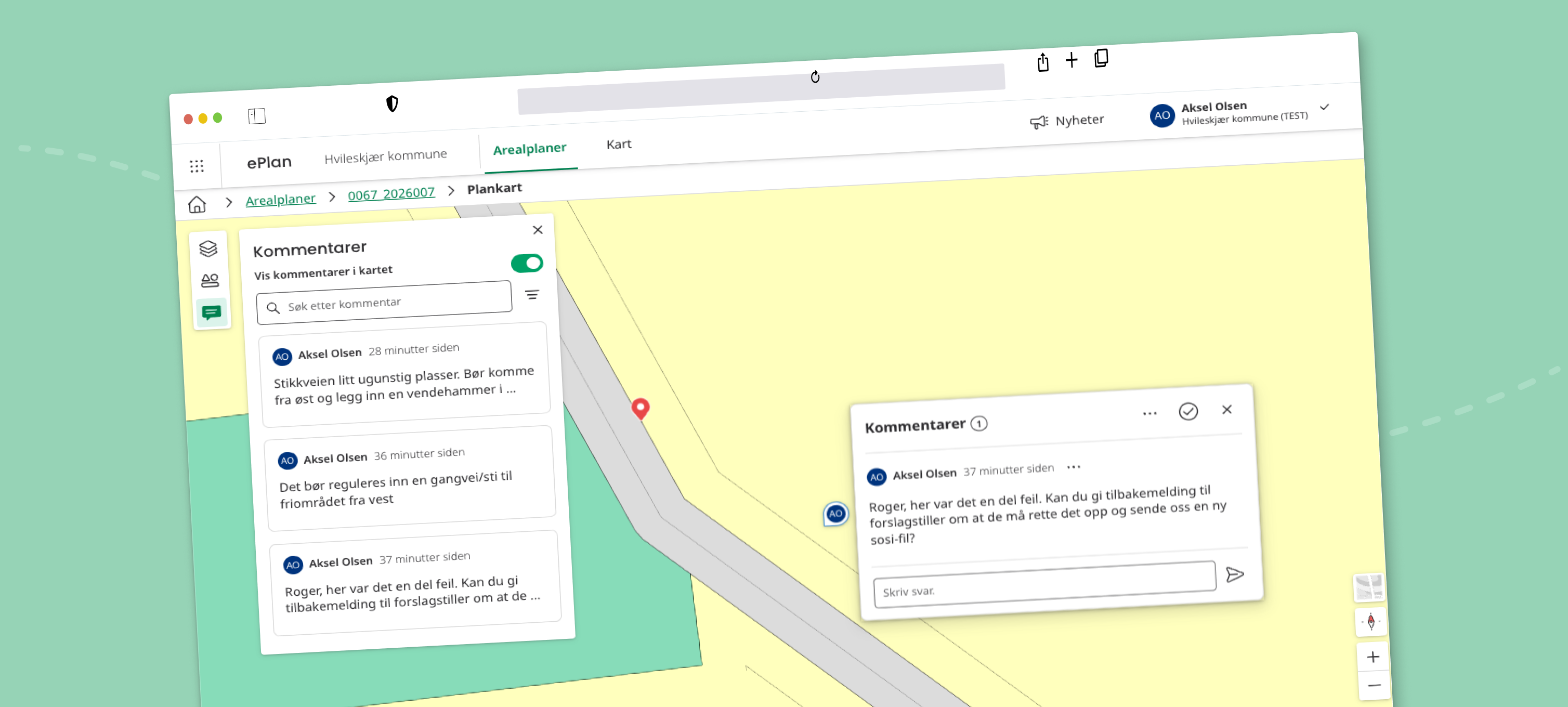
Task: Click the compass north orientation button
Action: click(1371, 622)
